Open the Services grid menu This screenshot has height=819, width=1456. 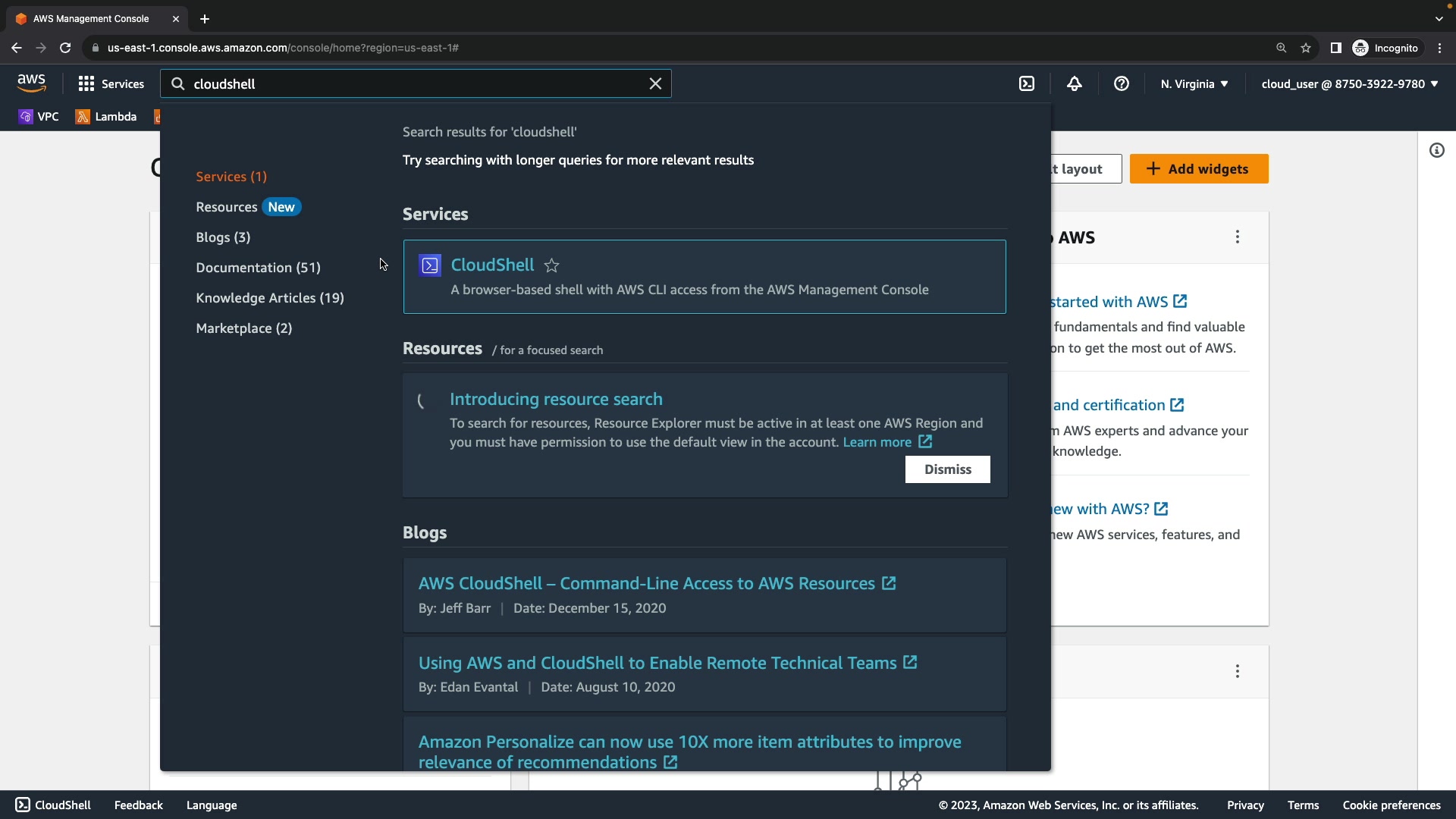111,84
